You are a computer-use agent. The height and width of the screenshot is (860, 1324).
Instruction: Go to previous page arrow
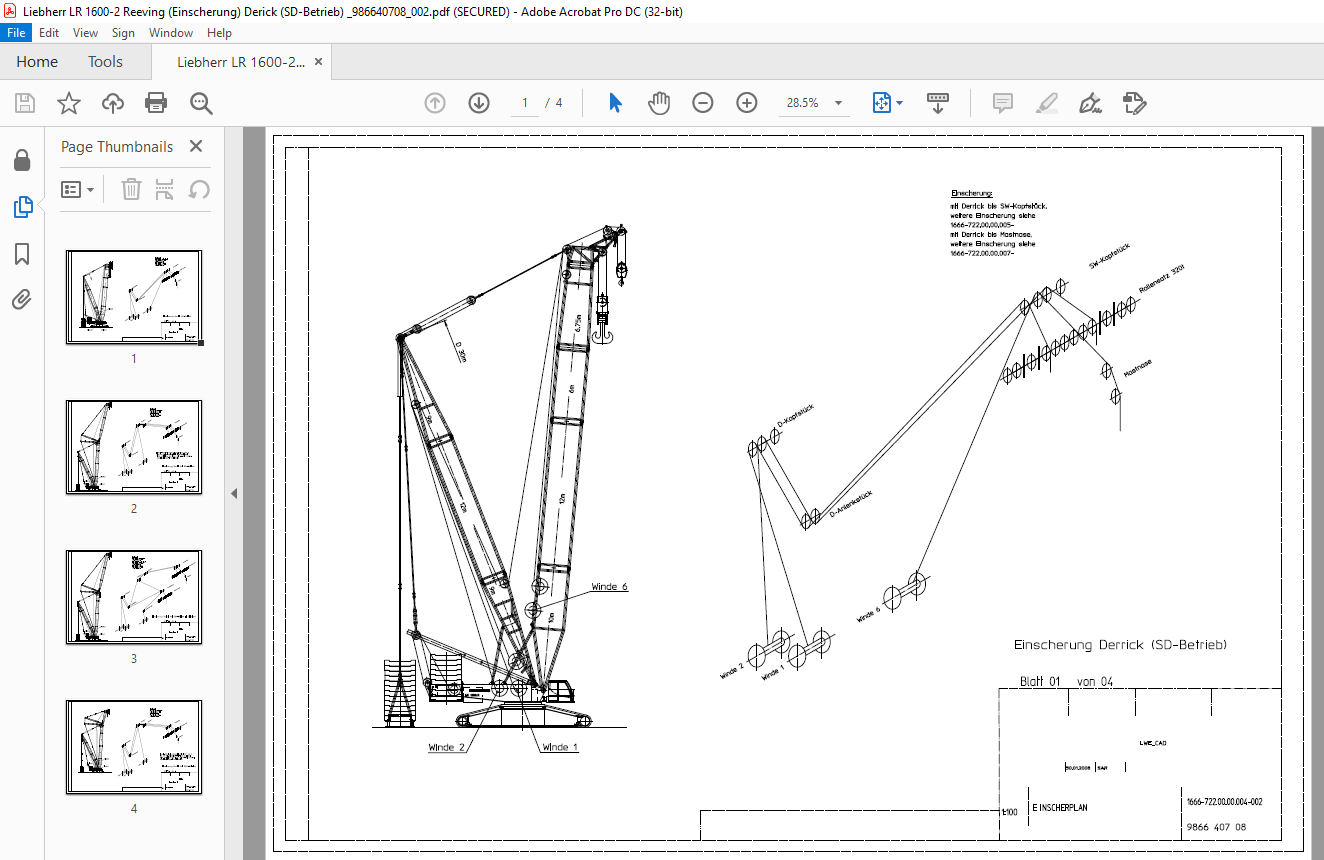click(x=435, y=103)
